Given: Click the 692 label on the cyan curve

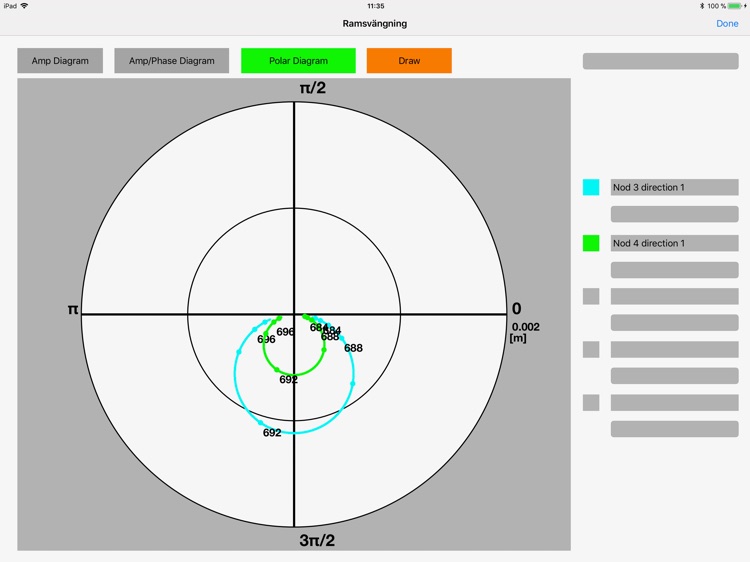Looking at the screenshot, I should click(x=272, y=433).
